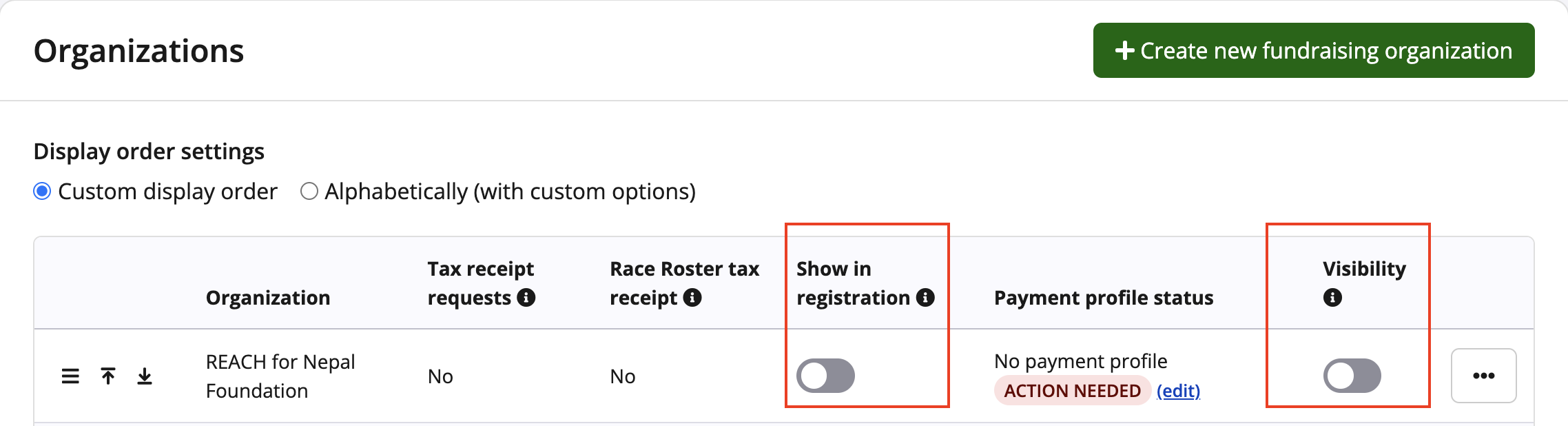Click the drag handle icon for REACH for Nepal
1568x426 pixels.
pyautogui.click(x=70, y=376)
